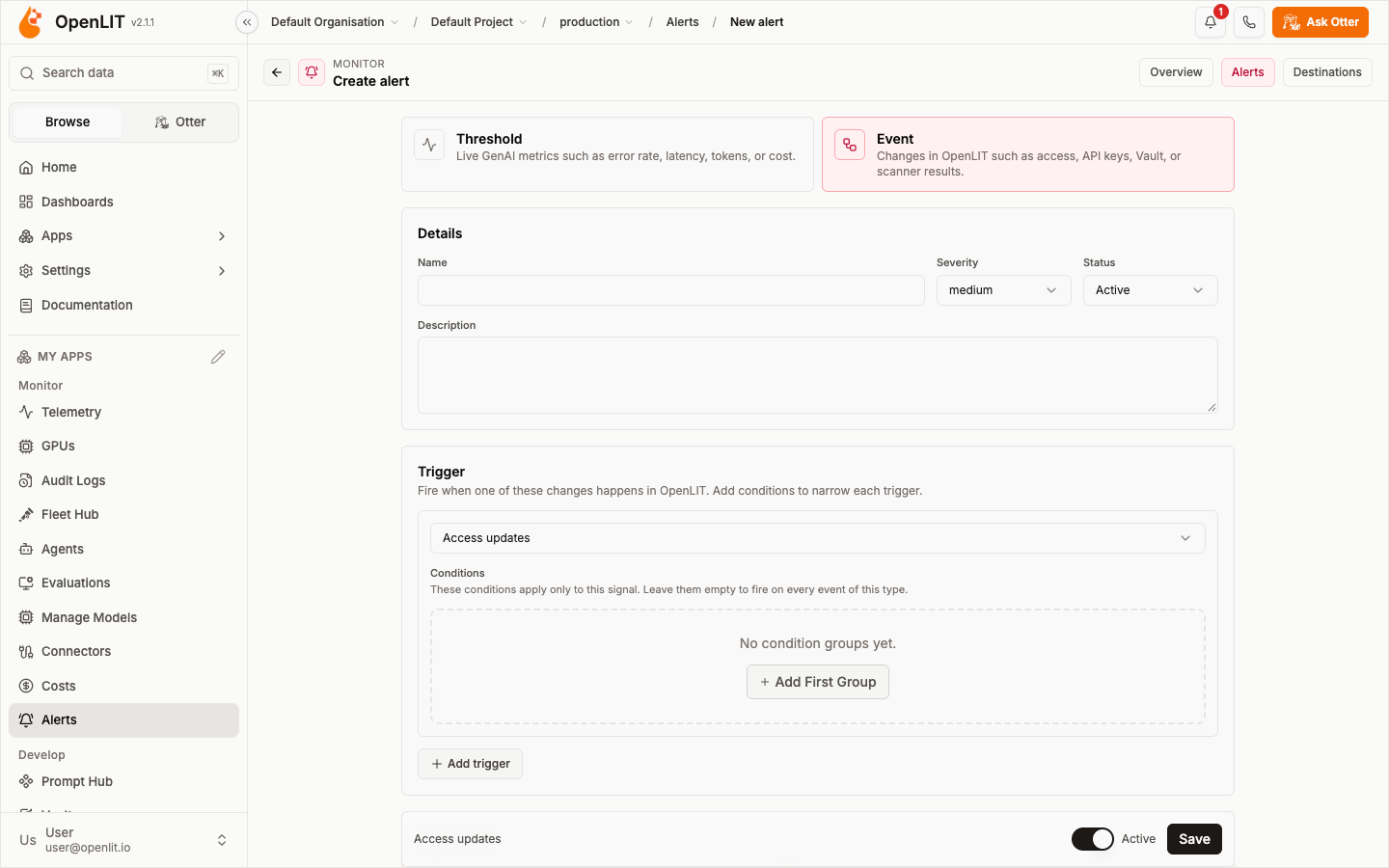Viewport: 1389px width, 868px height.
Task: Open the notifications bell
Action: click(1211, 22)
